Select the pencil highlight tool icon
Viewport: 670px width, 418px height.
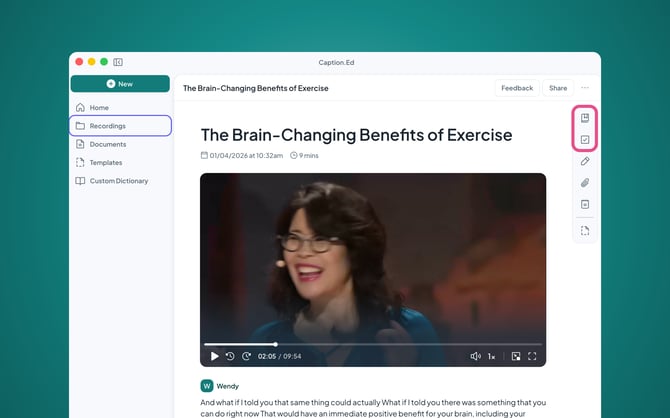585,161
